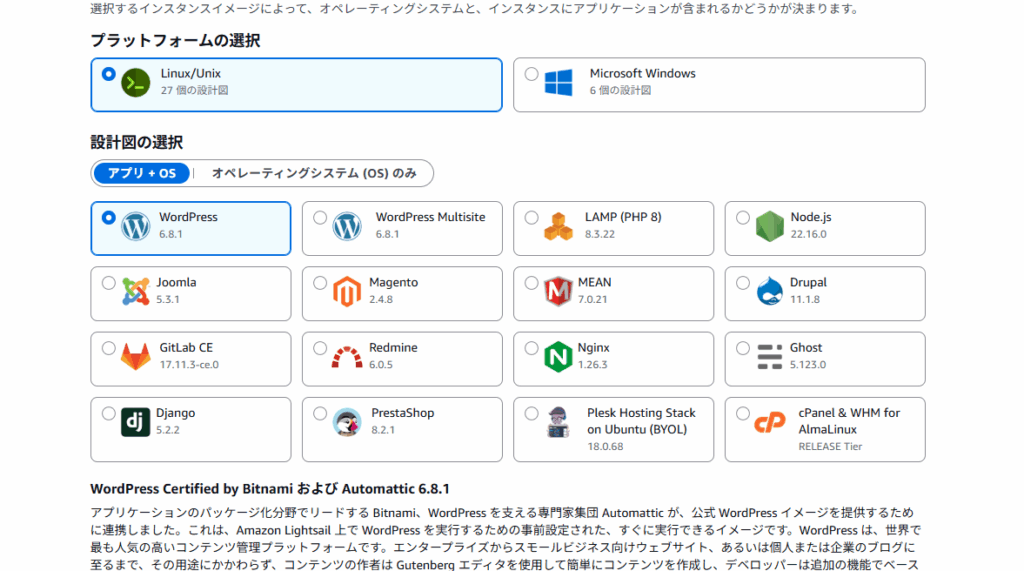Select the GitLab CE radio button
Viewport: 1024px width, 571px height.
[x=109, y=349]
